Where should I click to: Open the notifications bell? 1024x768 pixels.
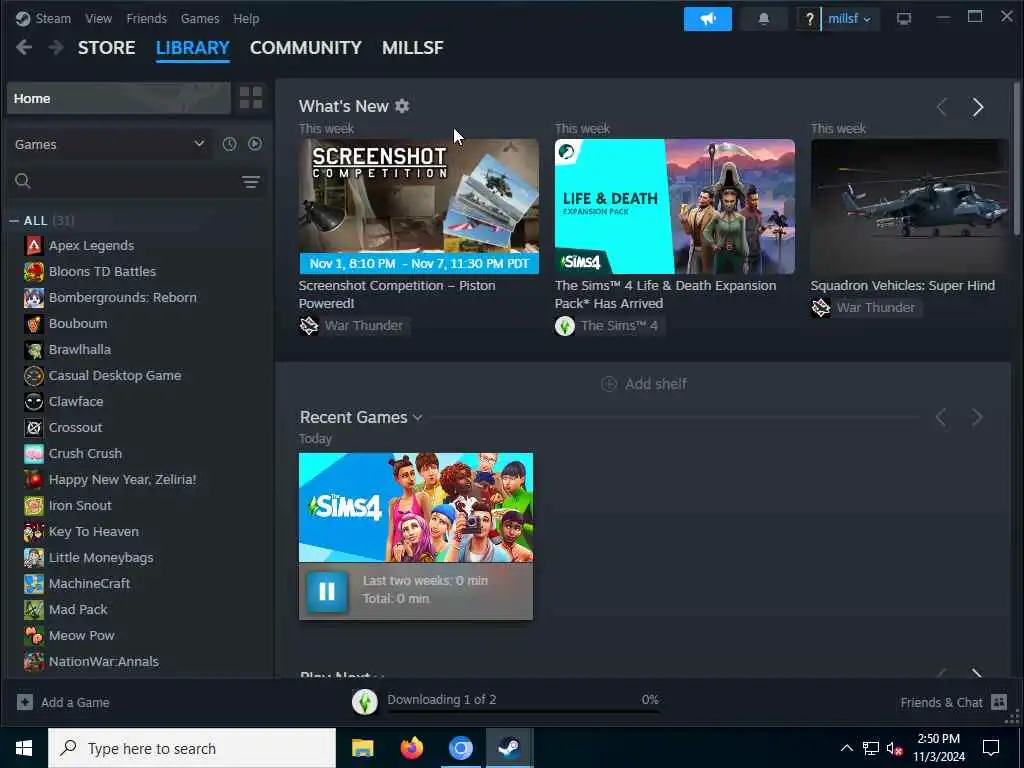click(763, 19)
